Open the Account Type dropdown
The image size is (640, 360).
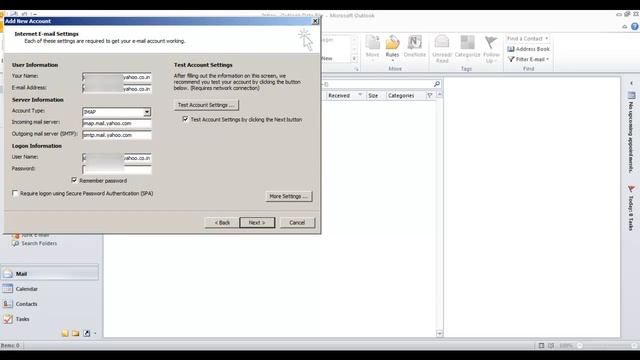[x=147, y=112]
